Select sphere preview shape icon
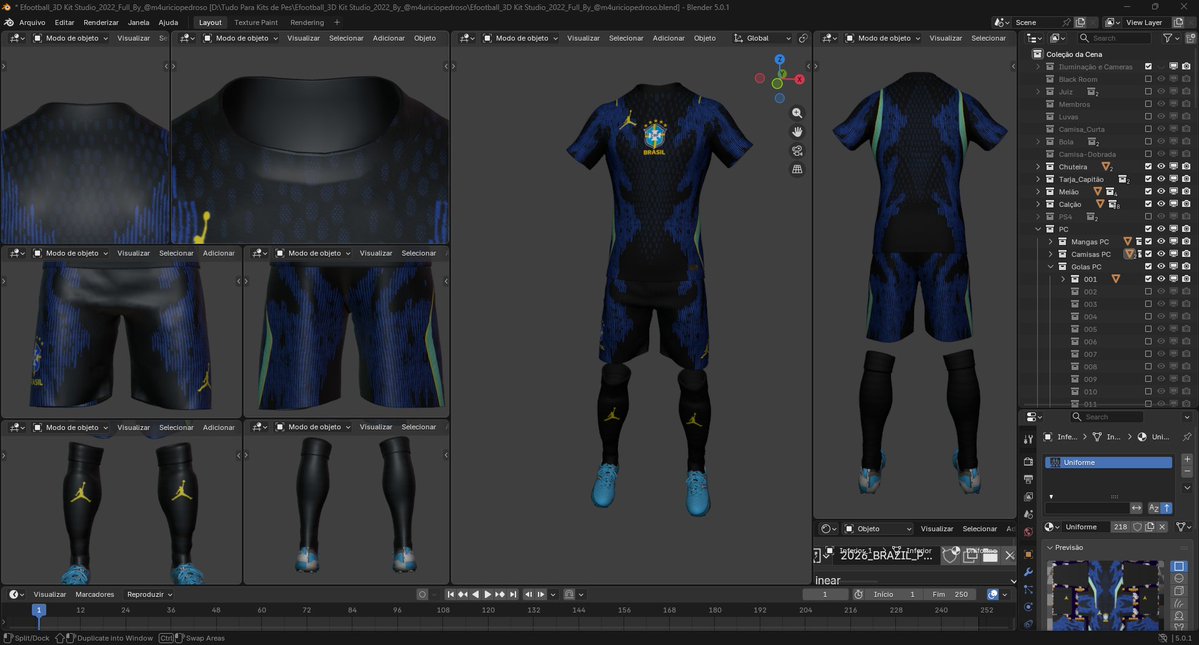This screenshot has height=645, width=1199. pos(1179,579)
